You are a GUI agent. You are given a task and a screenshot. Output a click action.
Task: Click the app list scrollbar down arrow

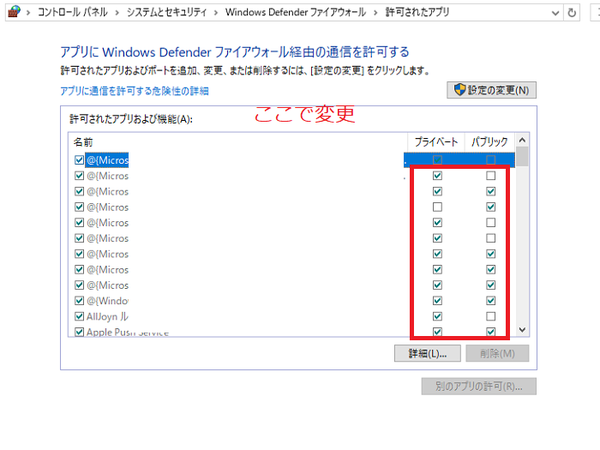pyautogui.click(x=522, y=330)
